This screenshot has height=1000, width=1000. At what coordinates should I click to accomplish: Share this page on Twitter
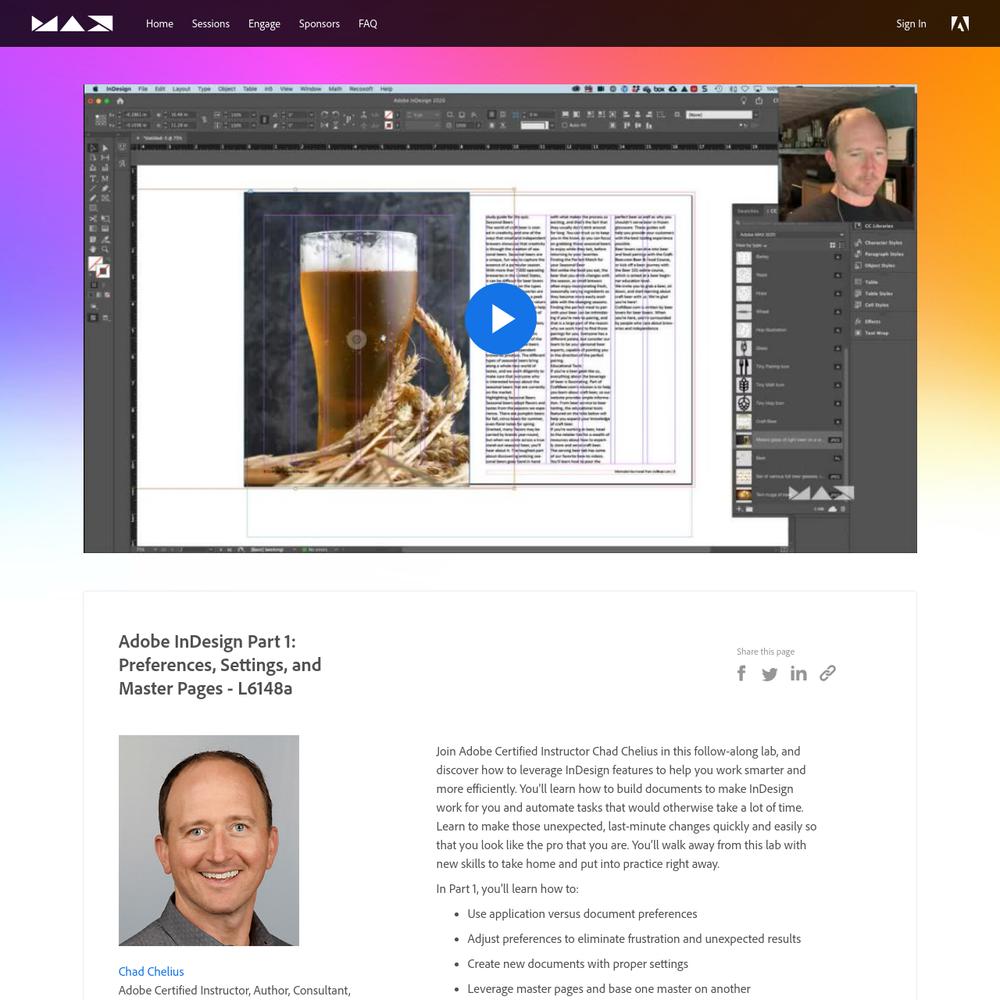[770, 674]
